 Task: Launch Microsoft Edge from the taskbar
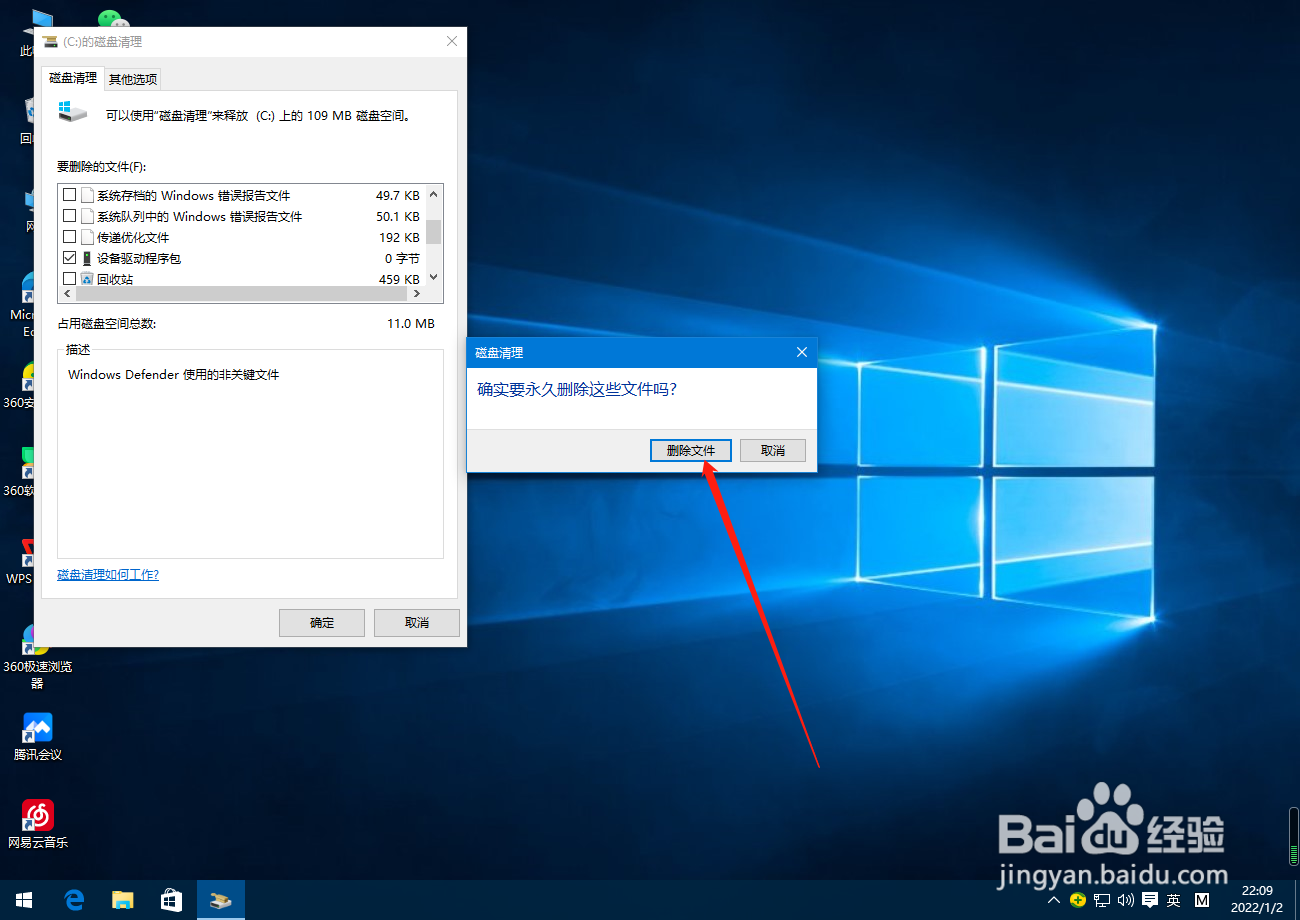[73, 900]
